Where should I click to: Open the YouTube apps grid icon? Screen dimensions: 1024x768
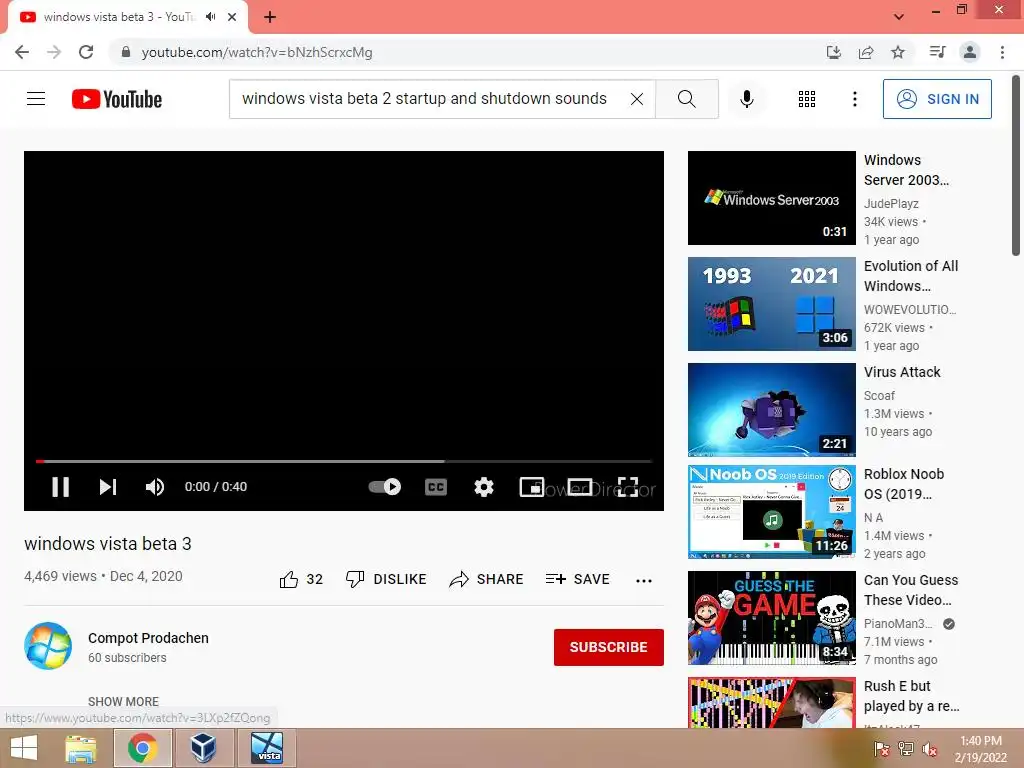click(807, 99)
